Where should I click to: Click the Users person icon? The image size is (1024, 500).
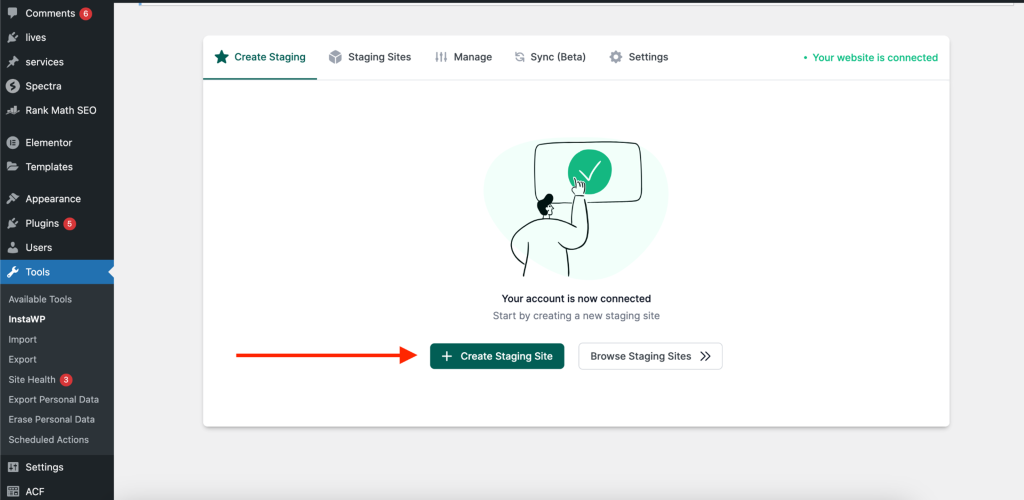click(x=12, y=247)
